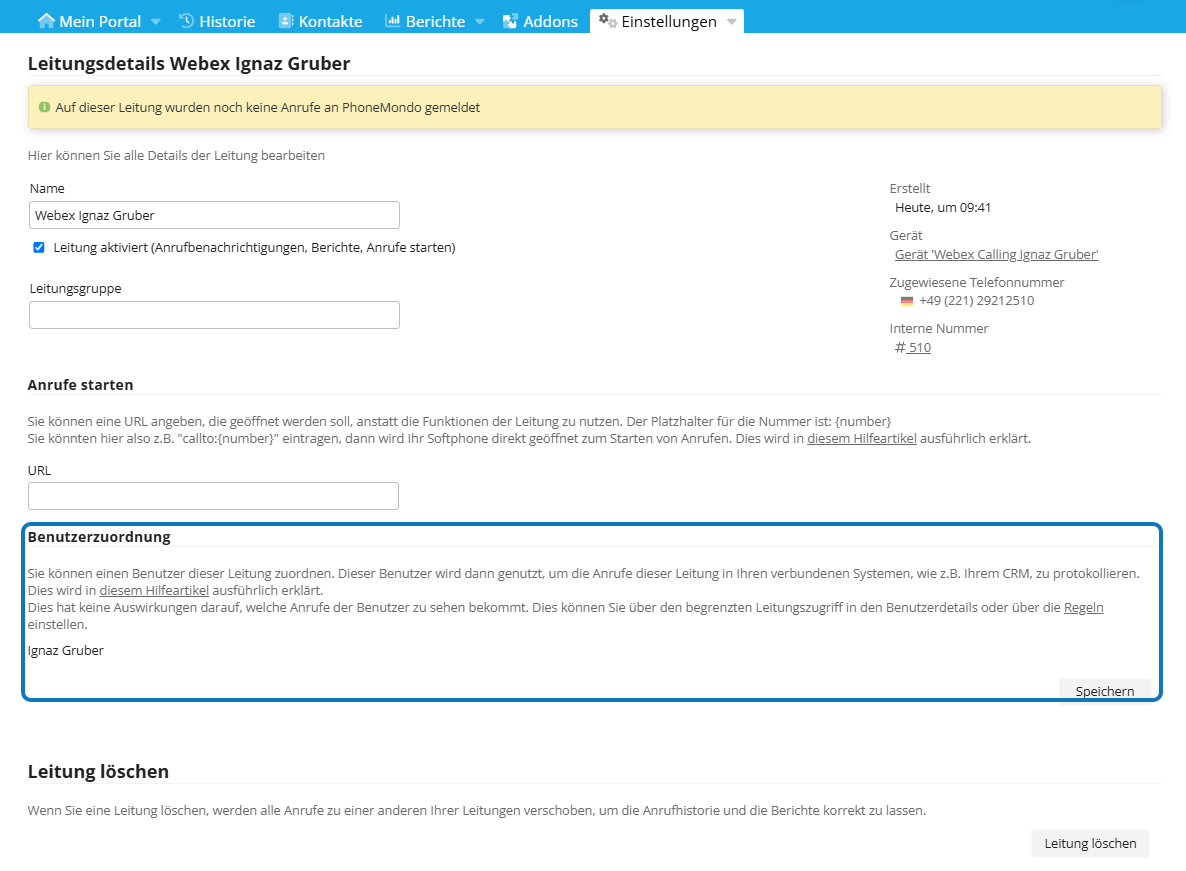Click the Heute, um 09:41 creation time
The image size is (1186, 871).
click(942, 208)
